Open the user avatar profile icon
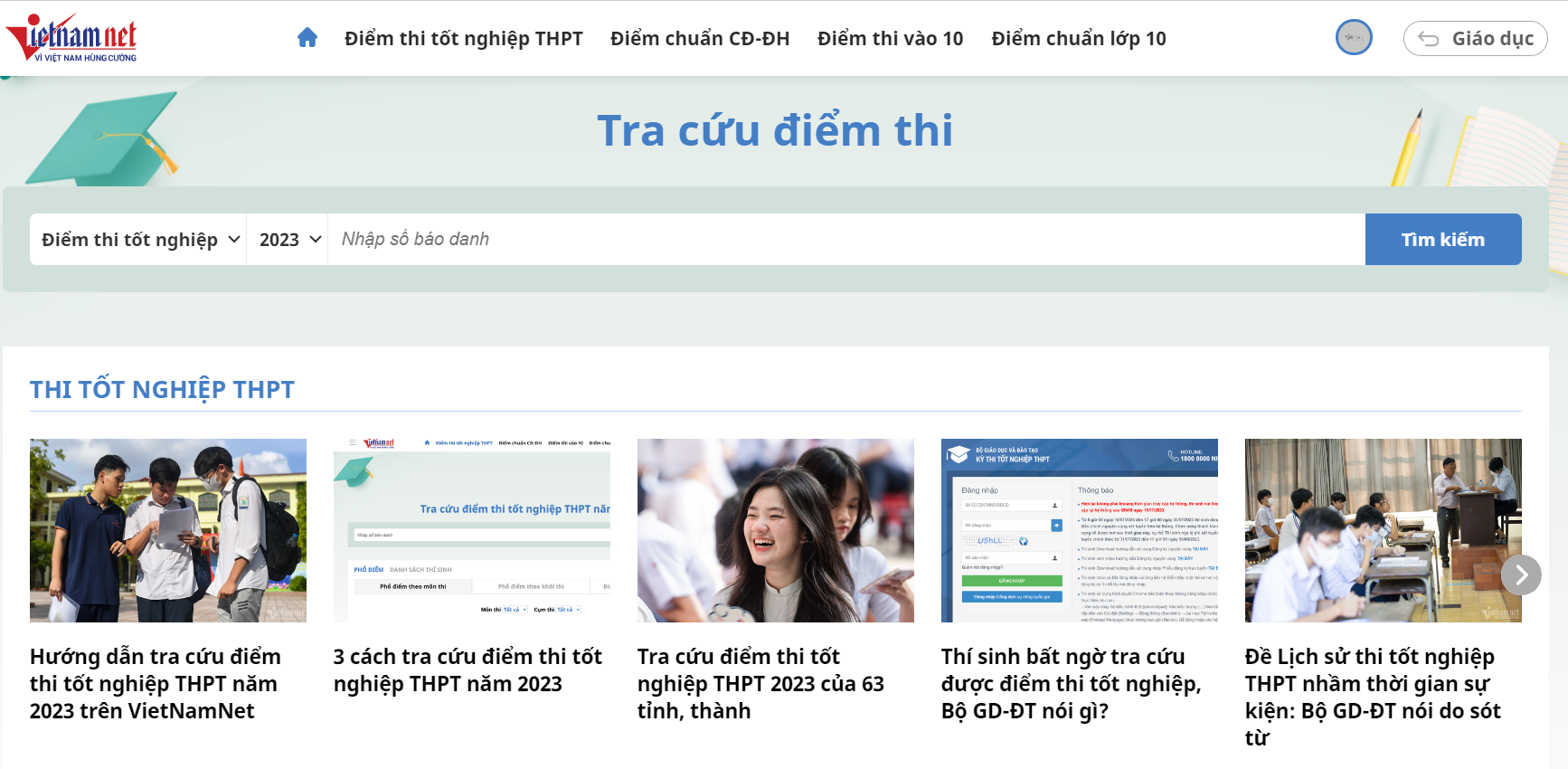This screenshot has height=769, width=1568. 1354,38
